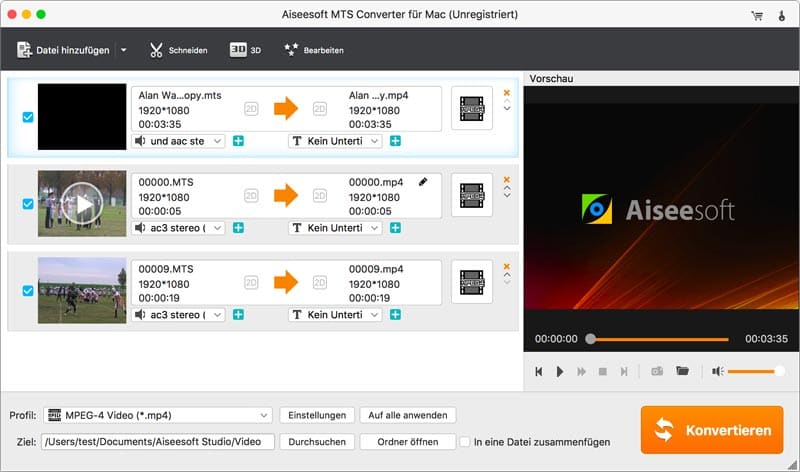The width and height of the screenshot is (800, 472).
Task: Click the Durchsuchen button
Action: (x=317, y=441)
